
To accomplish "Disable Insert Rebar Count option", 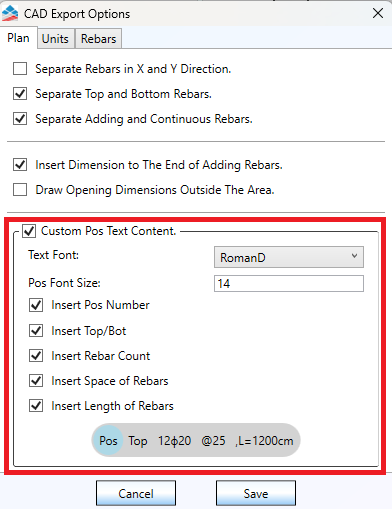I will click(x=36, y=356).
